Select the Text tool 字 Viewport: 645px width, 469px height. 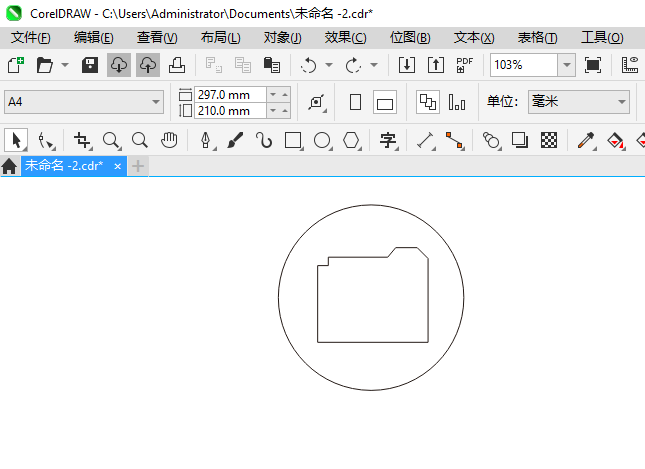click(388, 141)
